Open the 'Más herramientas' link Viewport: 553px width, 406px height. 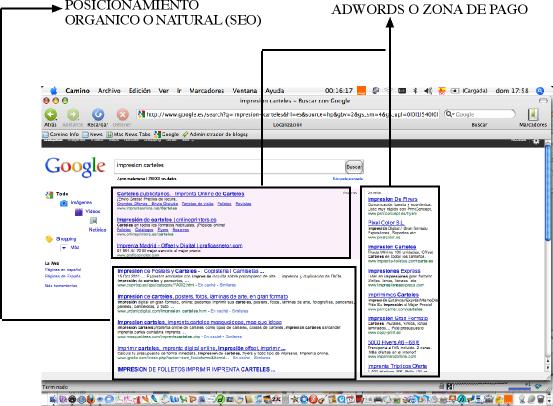pyautogui.click(x=61, y=286)
